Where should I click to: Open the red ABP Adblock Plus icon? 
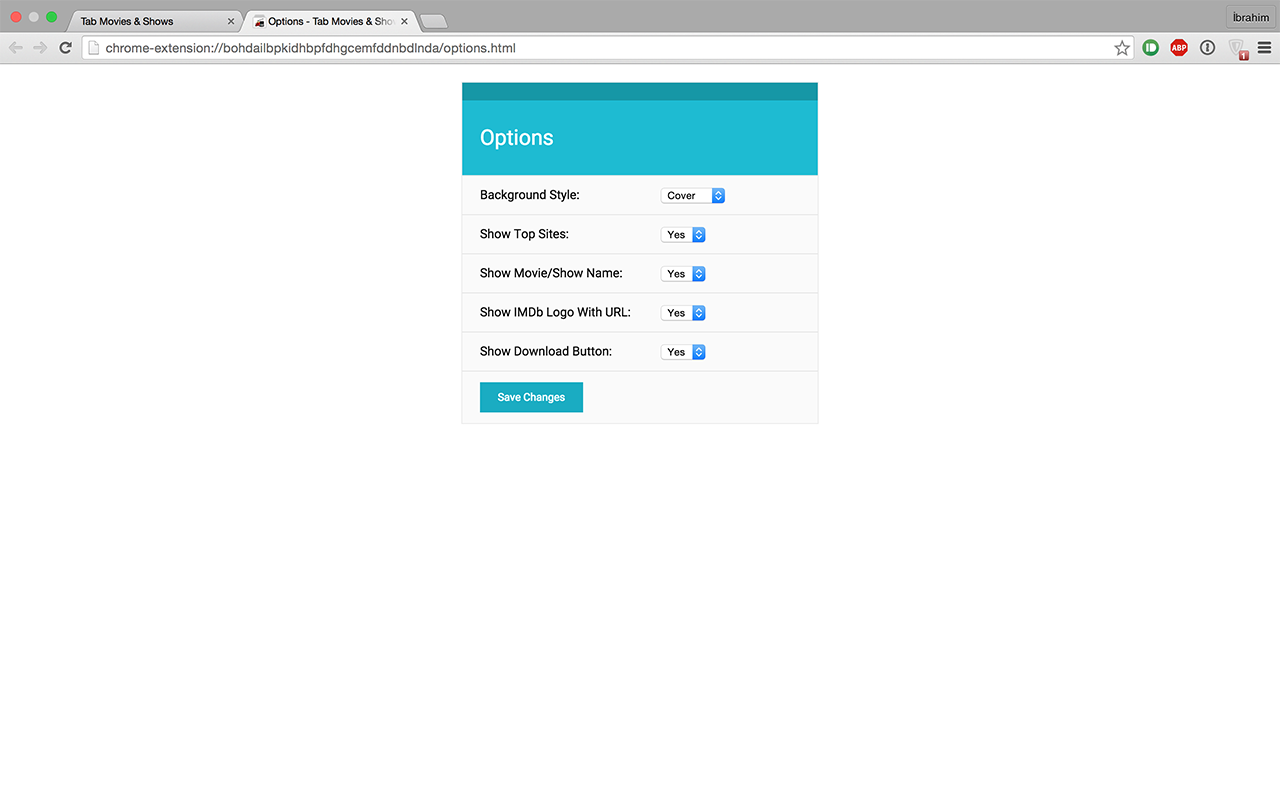pyautogui.click(x=1179, y=47)
